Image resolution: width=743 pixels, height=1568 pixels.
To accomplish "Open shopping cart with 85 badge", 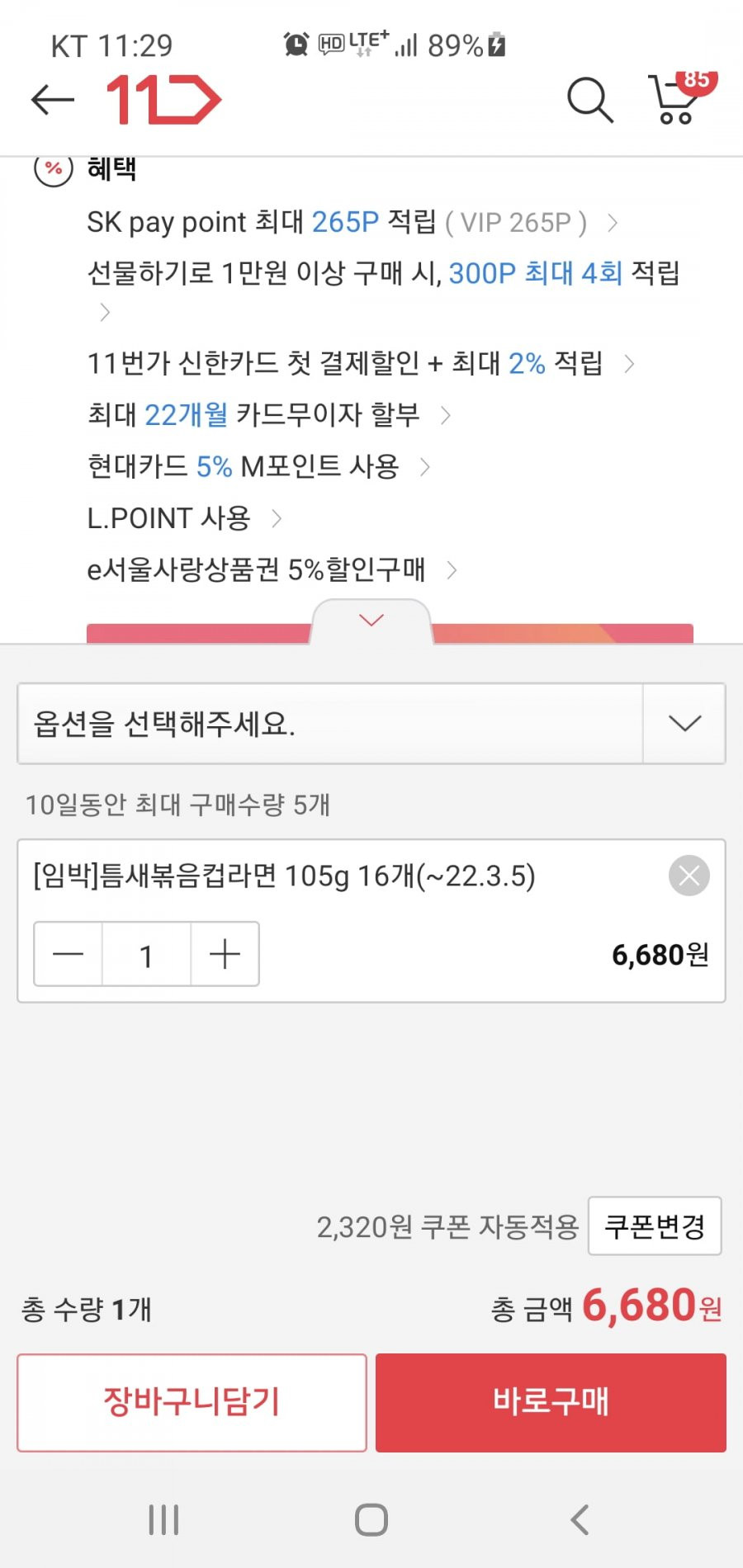I will pos(682,97).
